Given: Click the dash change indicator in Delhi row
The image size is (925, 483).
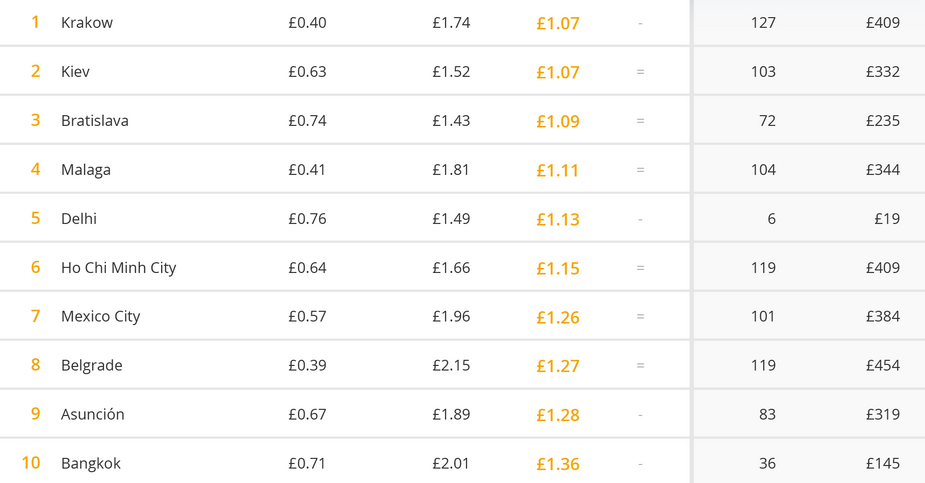Looking at the screenshot, I should pos(640,219).
